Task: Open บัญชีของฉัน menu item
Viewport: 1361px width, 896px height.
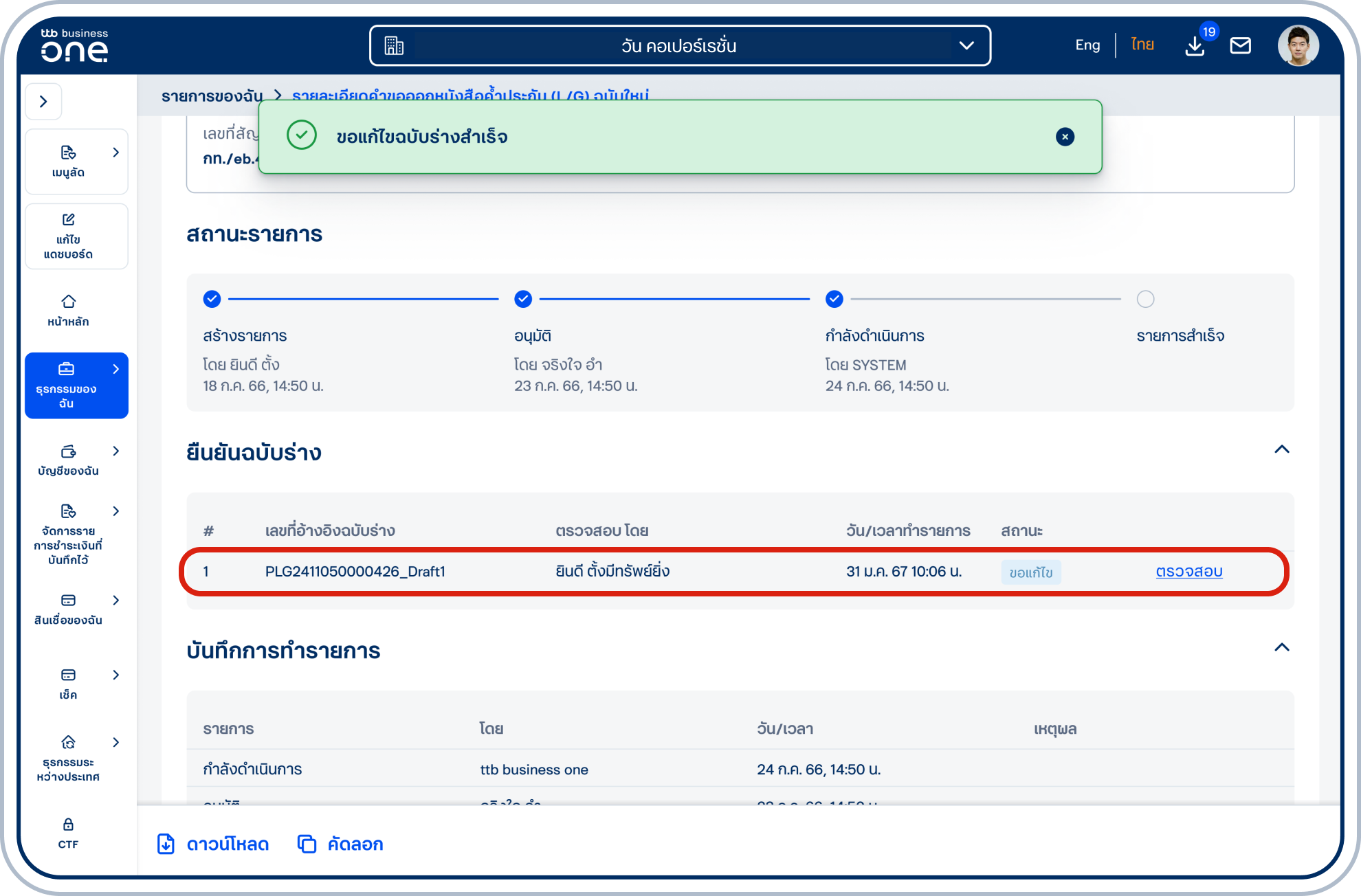Action: [x=69, y=460]
